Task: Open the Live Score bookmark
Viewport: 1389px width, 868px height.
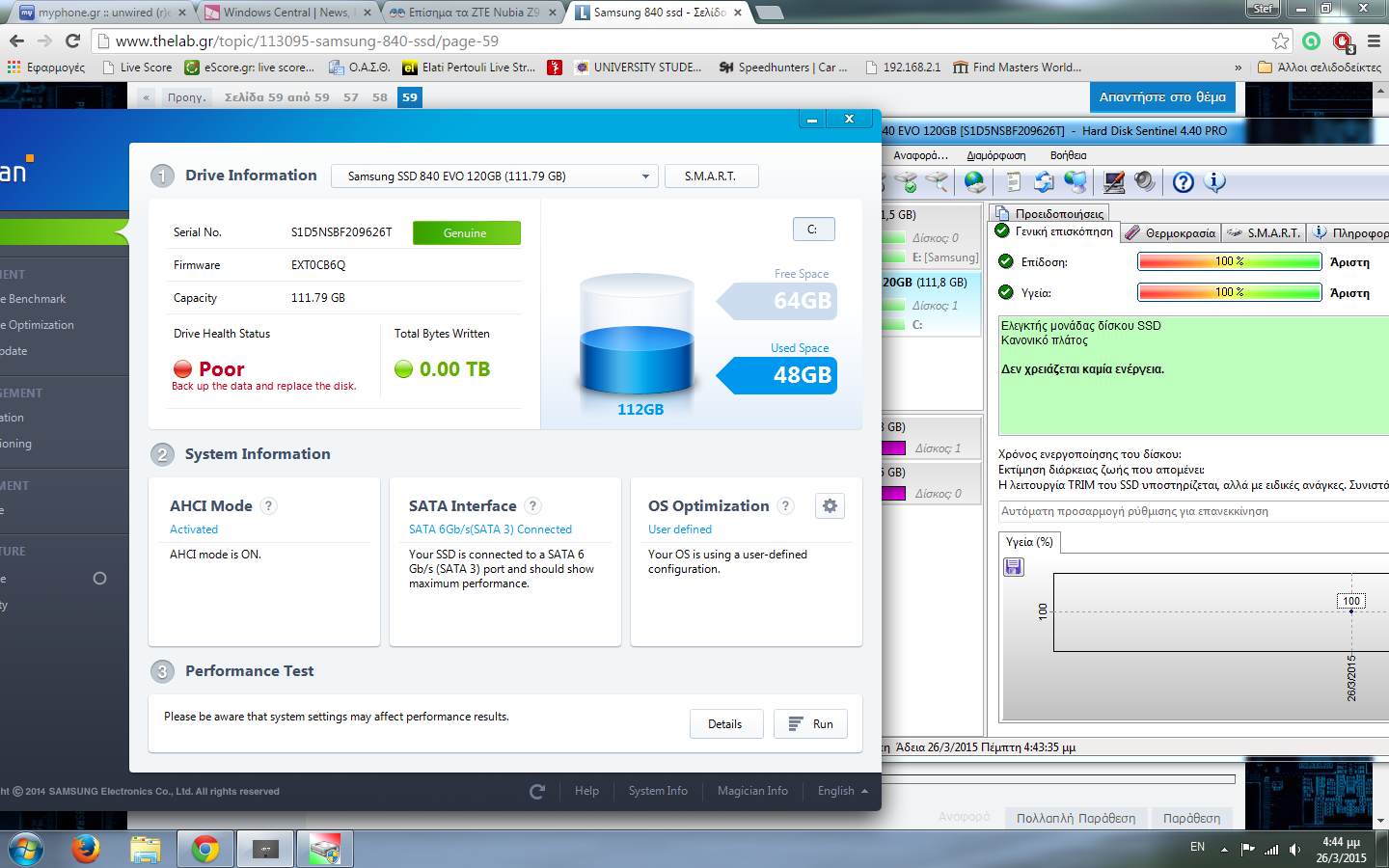Action: tap(136, 68)
